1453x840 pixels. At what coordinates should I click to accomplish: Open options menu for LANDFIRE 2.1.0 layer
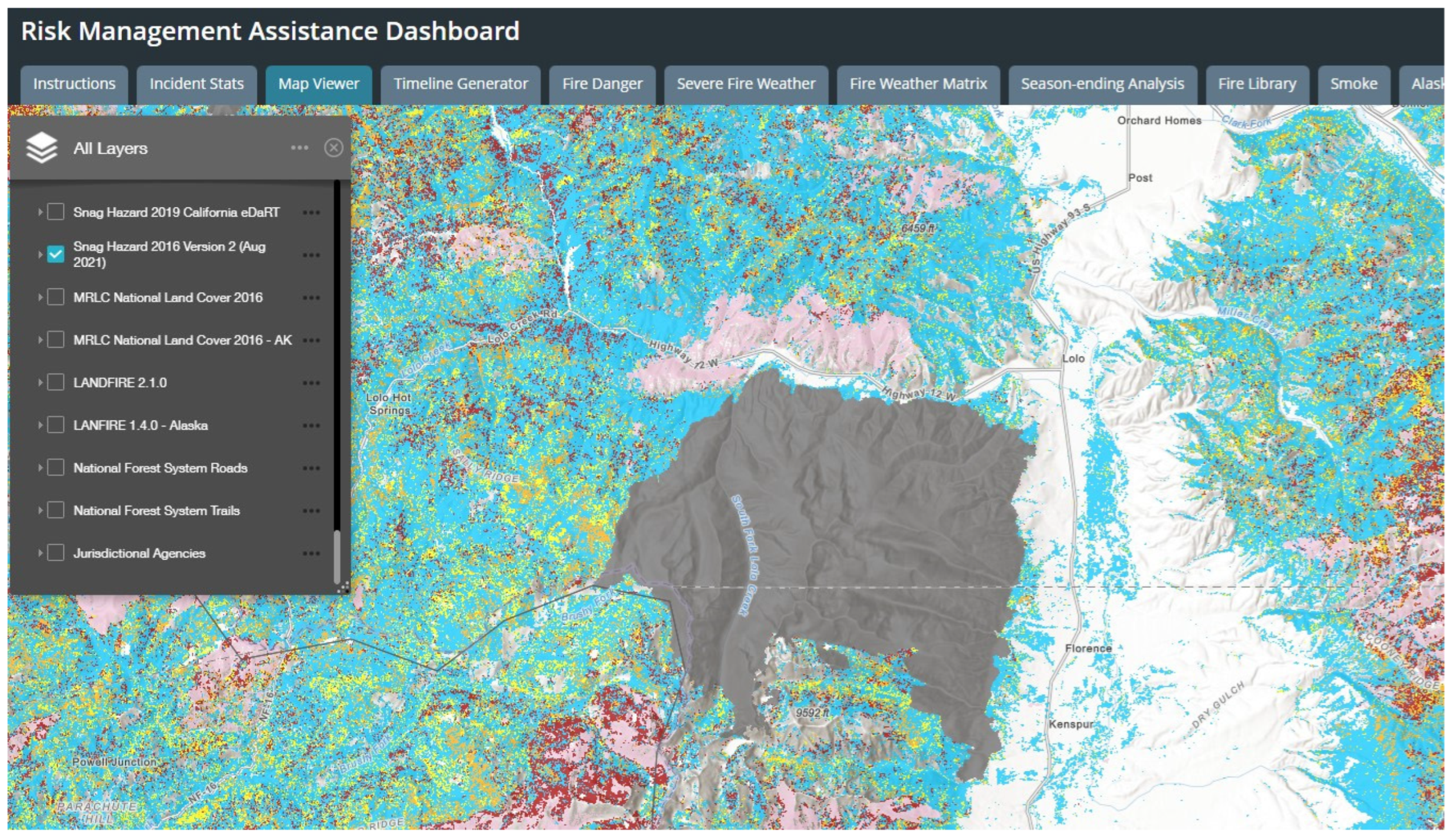tap(311, 383)
